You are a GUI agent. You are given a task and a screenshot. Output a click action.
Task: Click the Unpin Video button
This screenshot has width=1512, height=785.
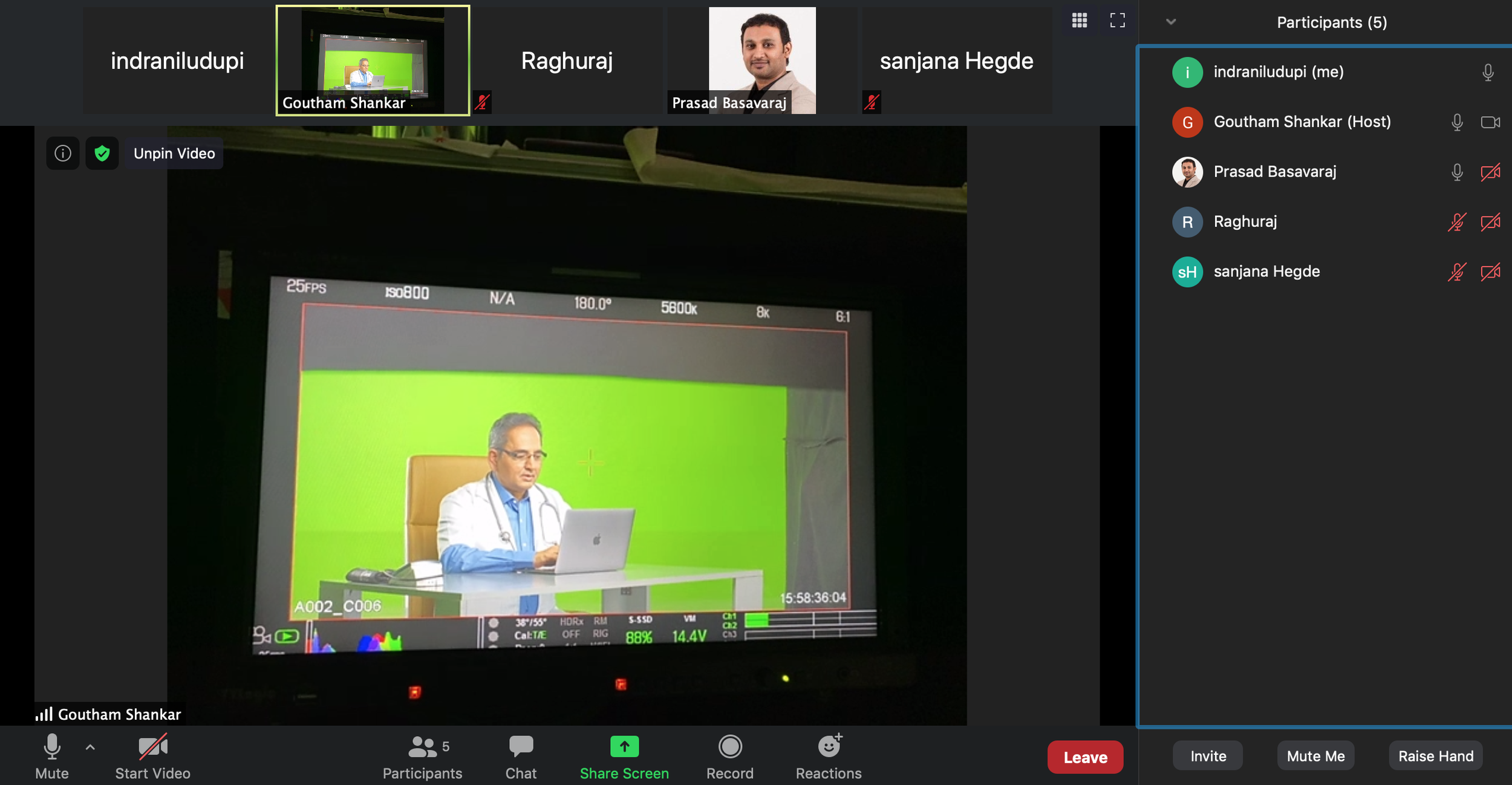174,154
